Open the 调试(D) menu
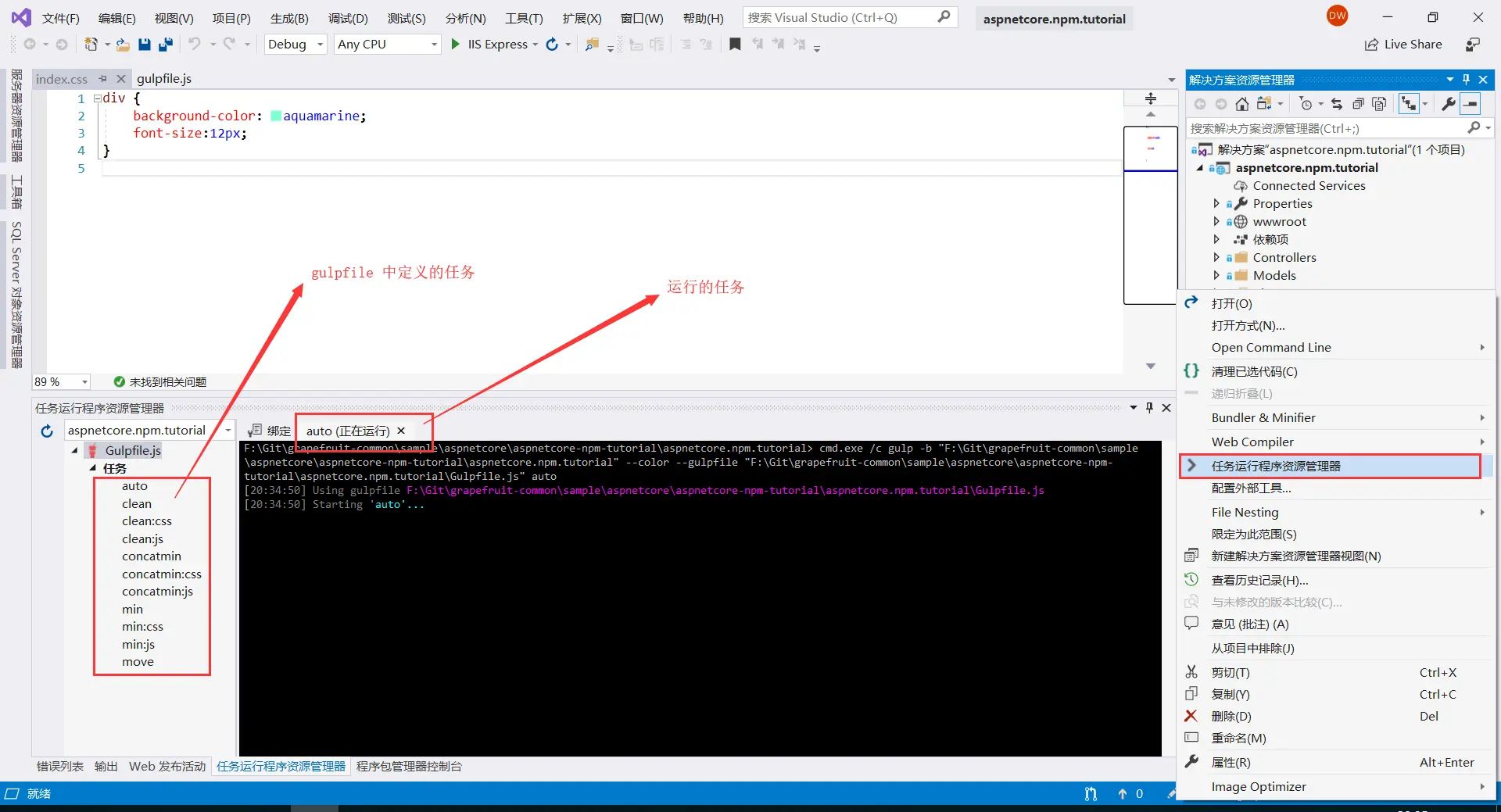Image resolution: width=1501 pixels, height=812 pixels. point(348,19)
